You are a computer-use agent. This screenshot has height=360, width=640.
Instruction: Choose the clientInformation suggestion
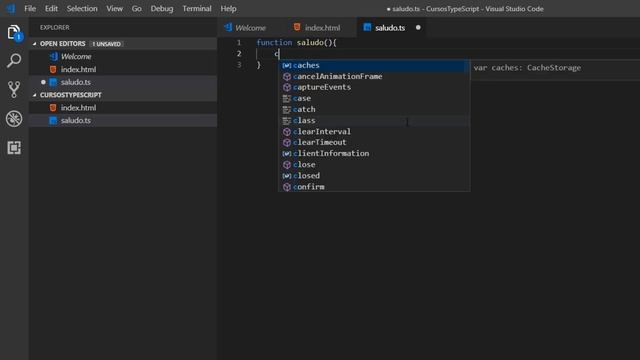coord(374,153)
